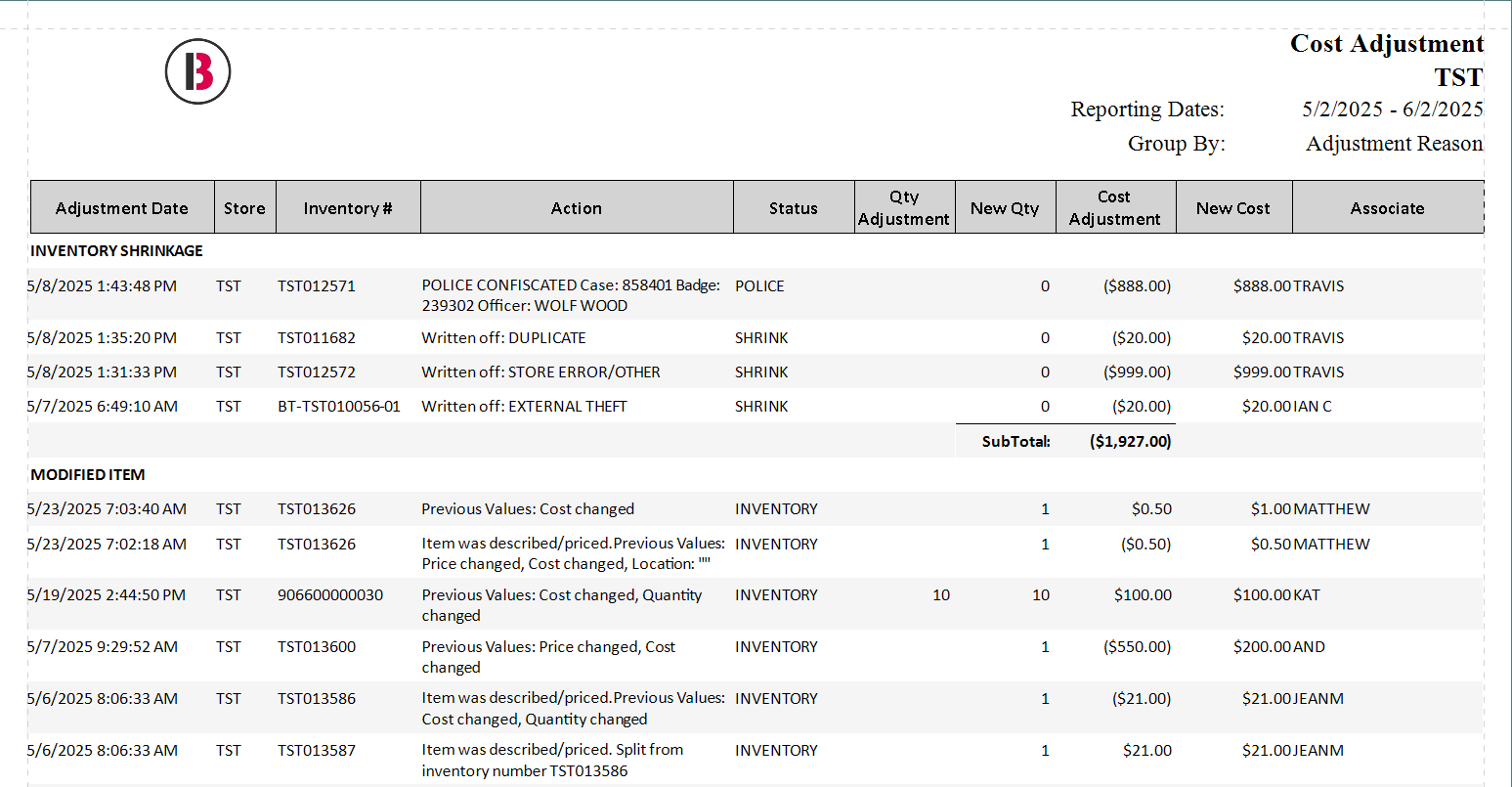This screenshot has width=1512, height=787.
Task: Click the POLICE CONFISCATED action text
Action: pos(571,295)
